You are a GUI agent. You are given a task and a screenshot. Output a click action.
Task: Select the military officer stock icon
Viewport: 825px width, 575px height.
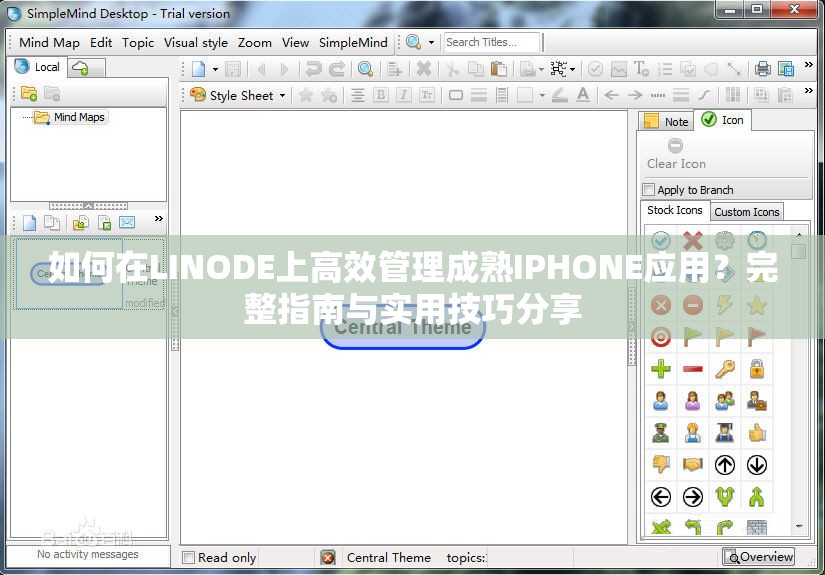[x=661, y=432]
